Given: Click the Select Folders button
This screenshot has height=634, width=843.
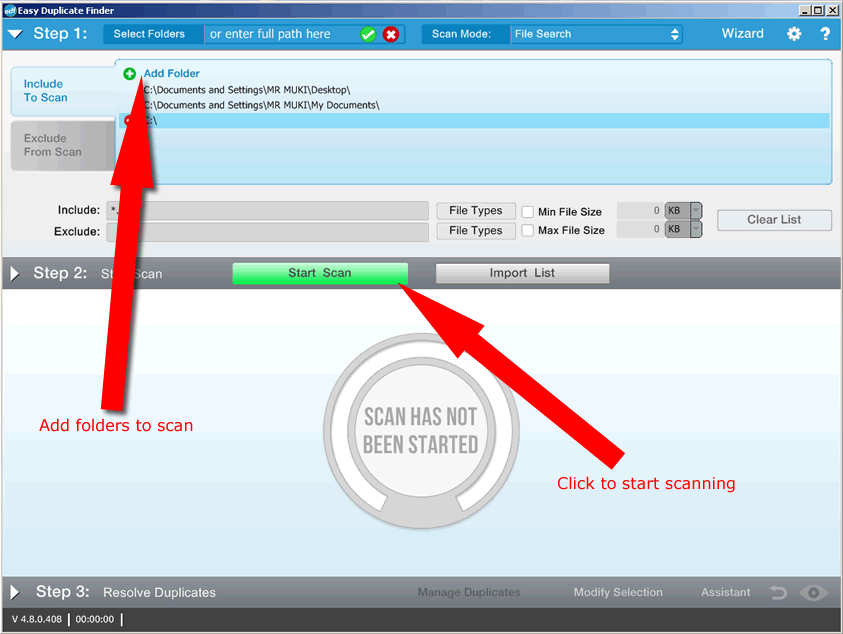Looking at the screenshot, I should point(149,34).
